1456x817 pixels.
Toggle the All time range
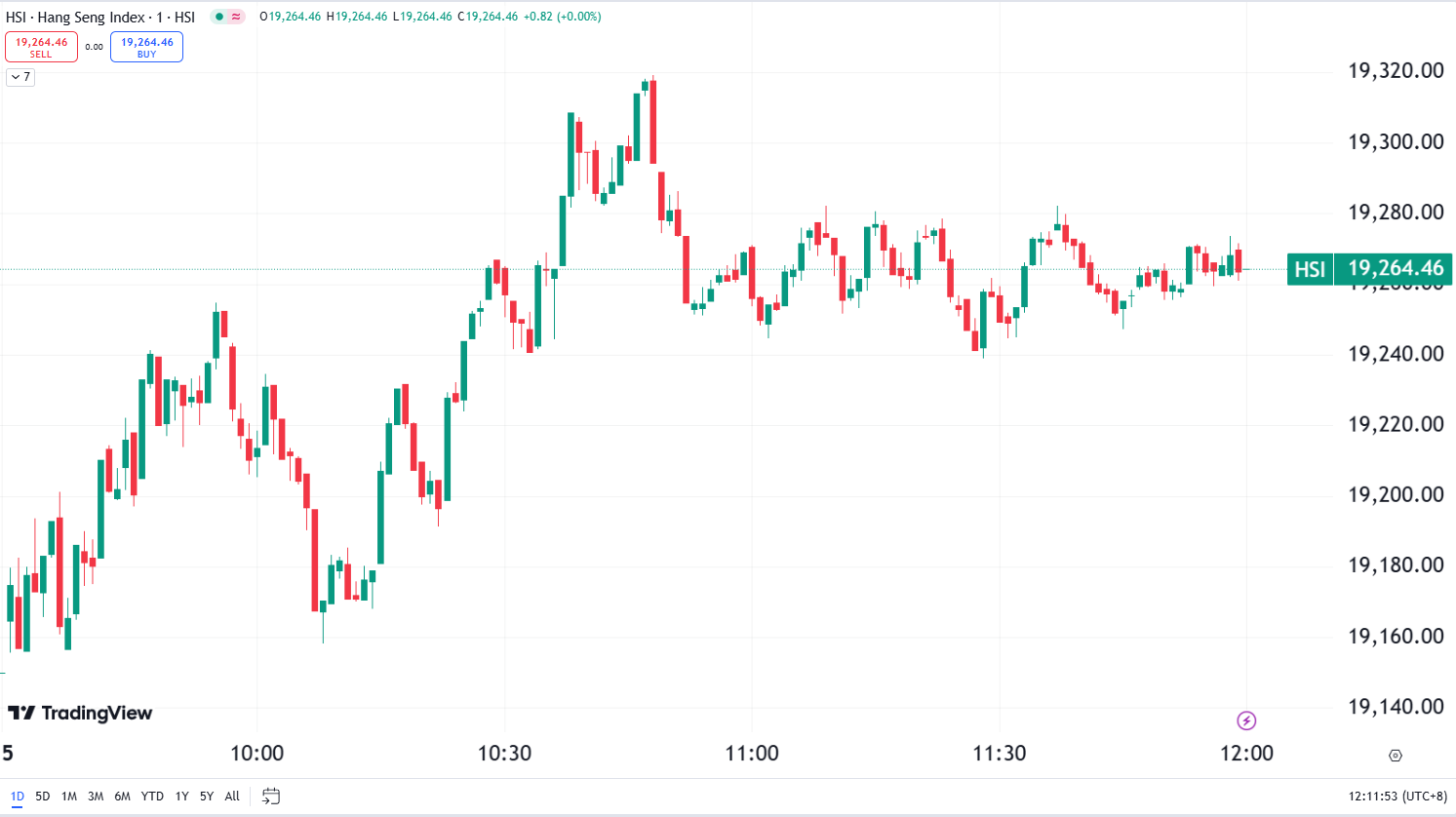[231, 796]
